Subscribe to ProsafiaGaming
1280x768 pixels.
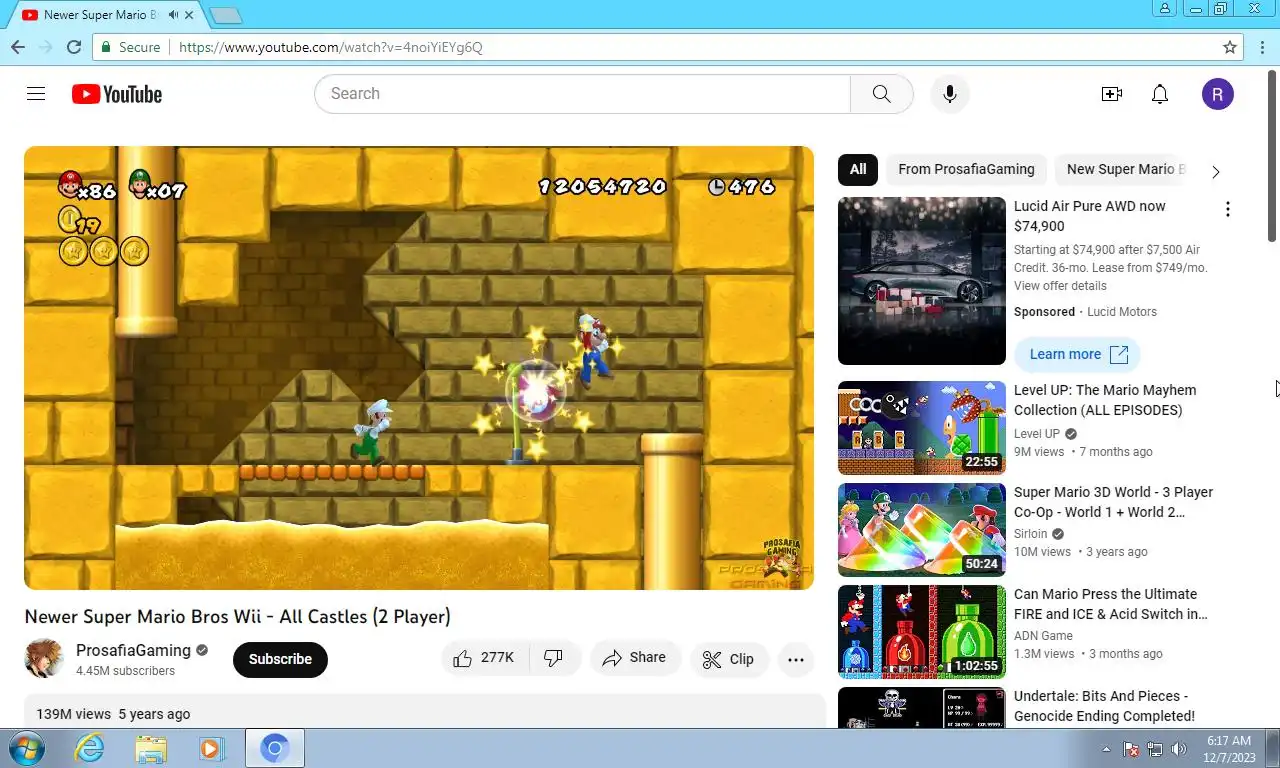point(280,659)
